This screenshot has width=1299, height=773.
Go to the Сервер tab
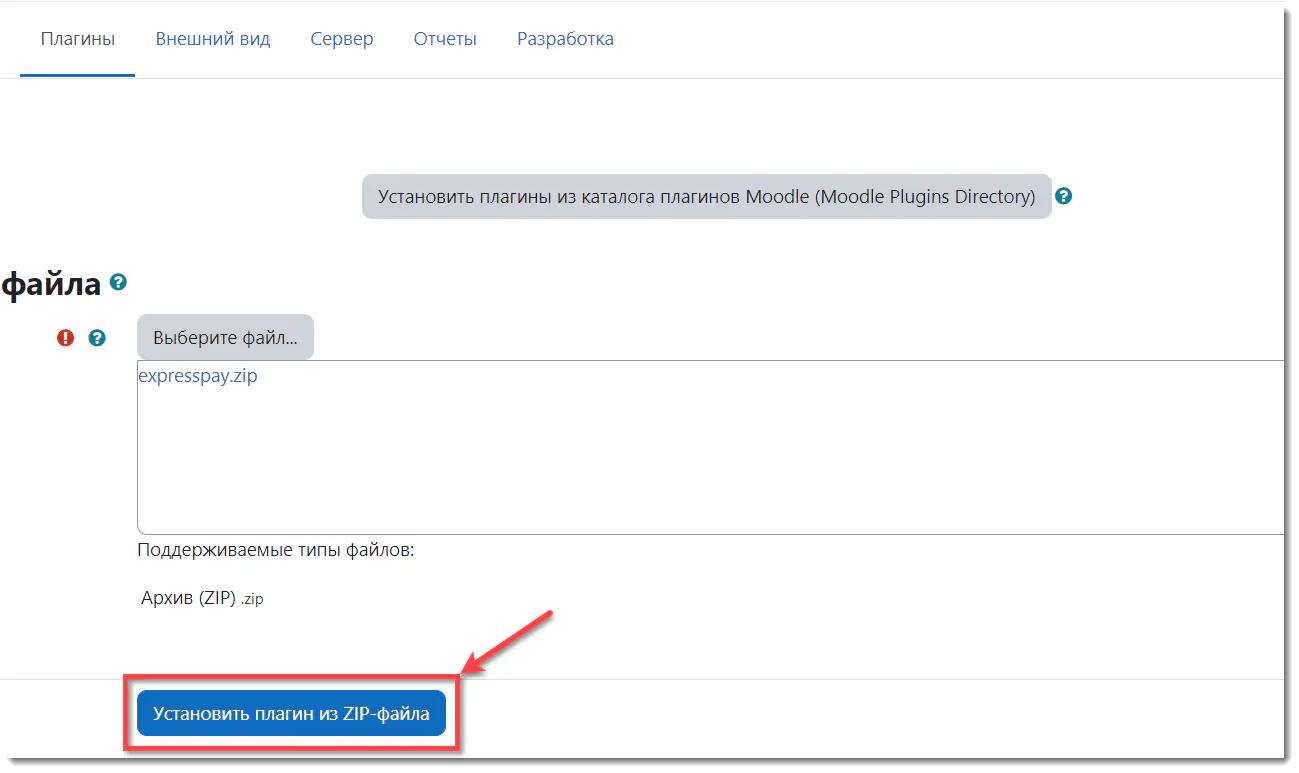click(x=341, y=39)
